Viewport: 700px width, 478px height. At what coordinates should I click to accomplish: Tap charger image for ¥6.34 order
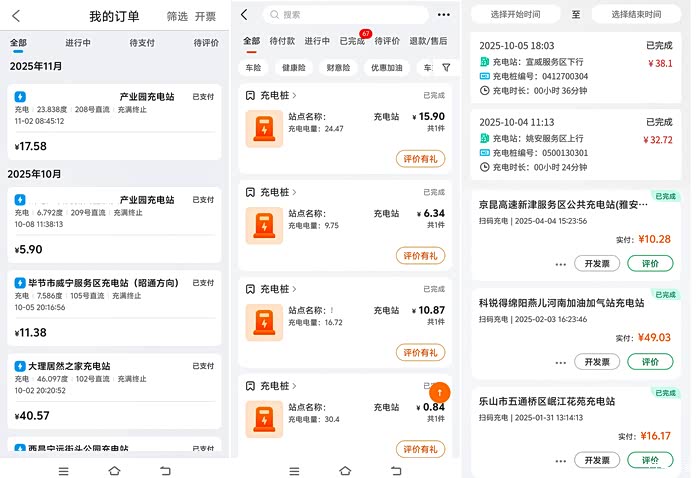click(x=264, y=225)
